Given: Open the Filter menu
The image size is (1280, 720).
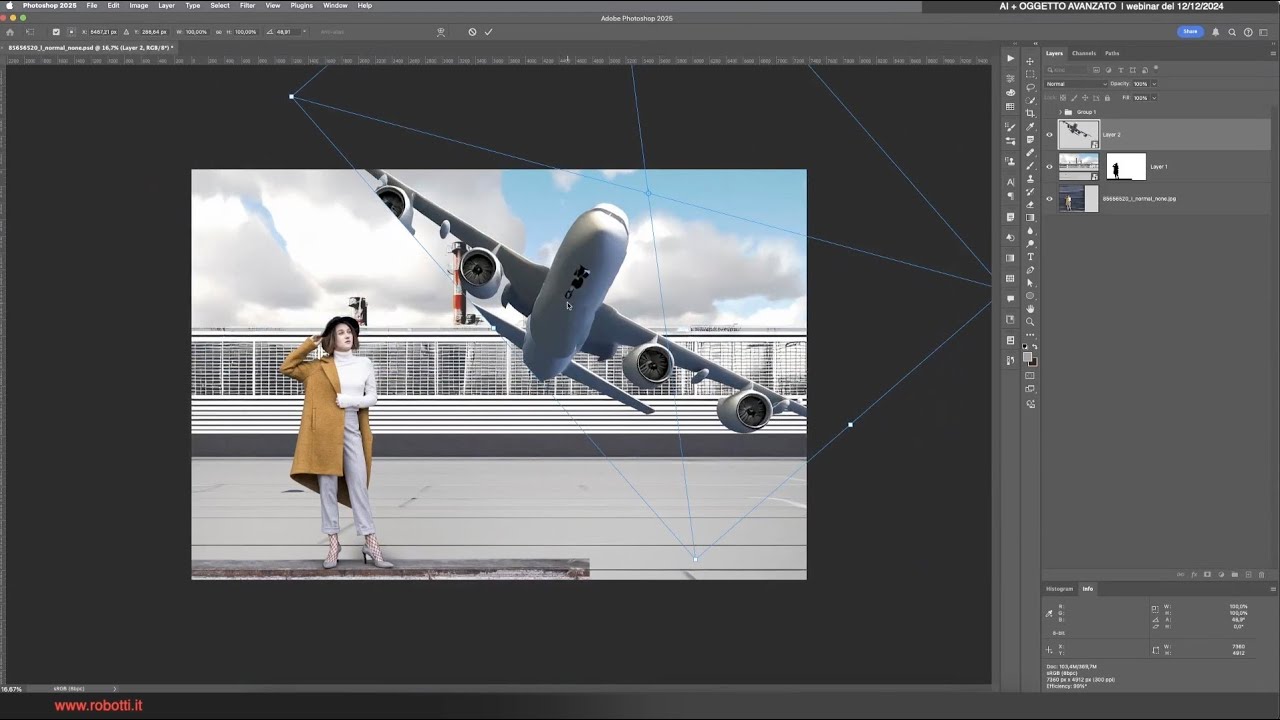Looking at the screenshot, I should (x=247, y=5).
